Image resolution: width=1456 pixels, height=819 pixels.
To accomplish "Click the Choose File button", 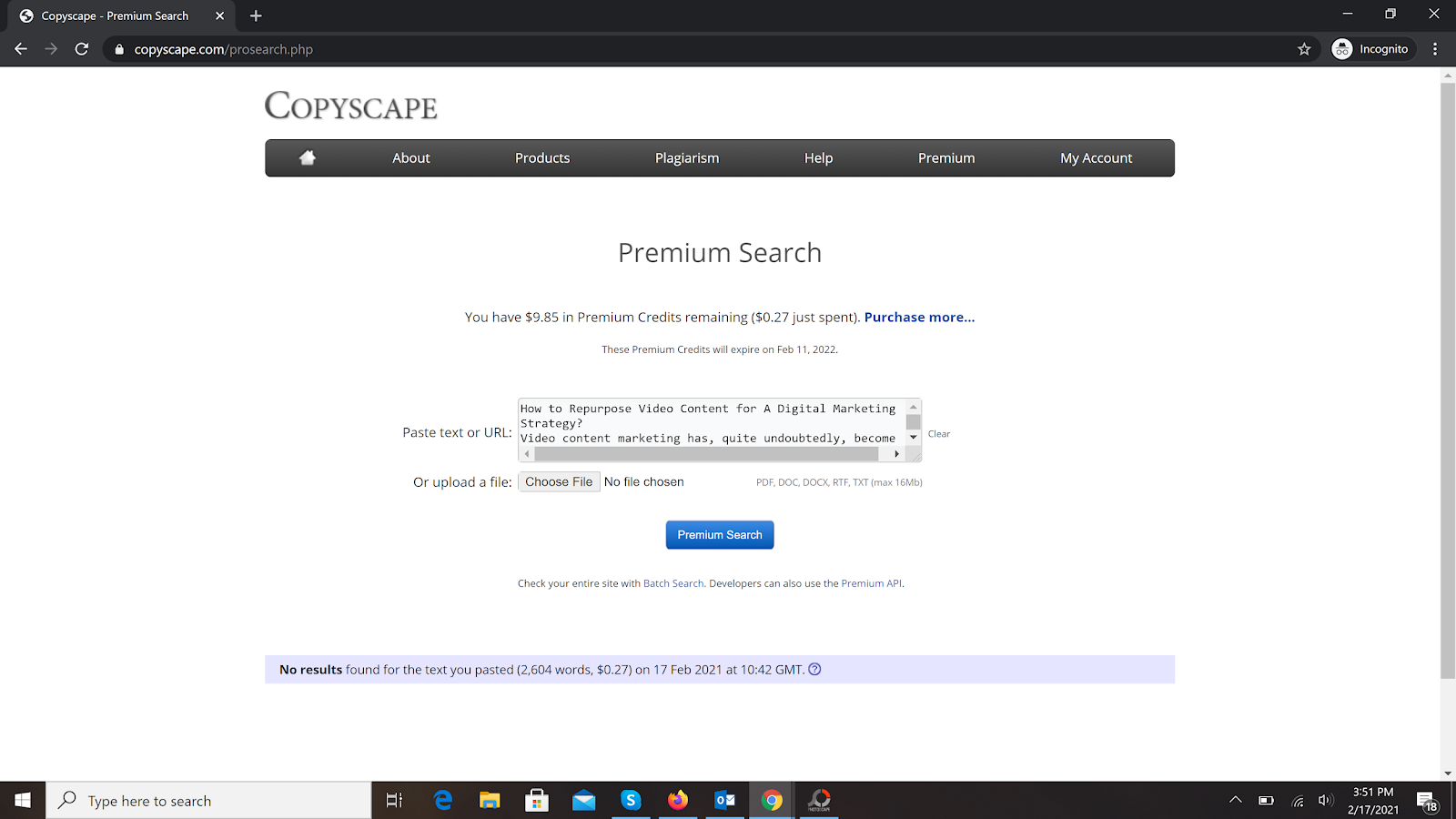I will (559, 482).
